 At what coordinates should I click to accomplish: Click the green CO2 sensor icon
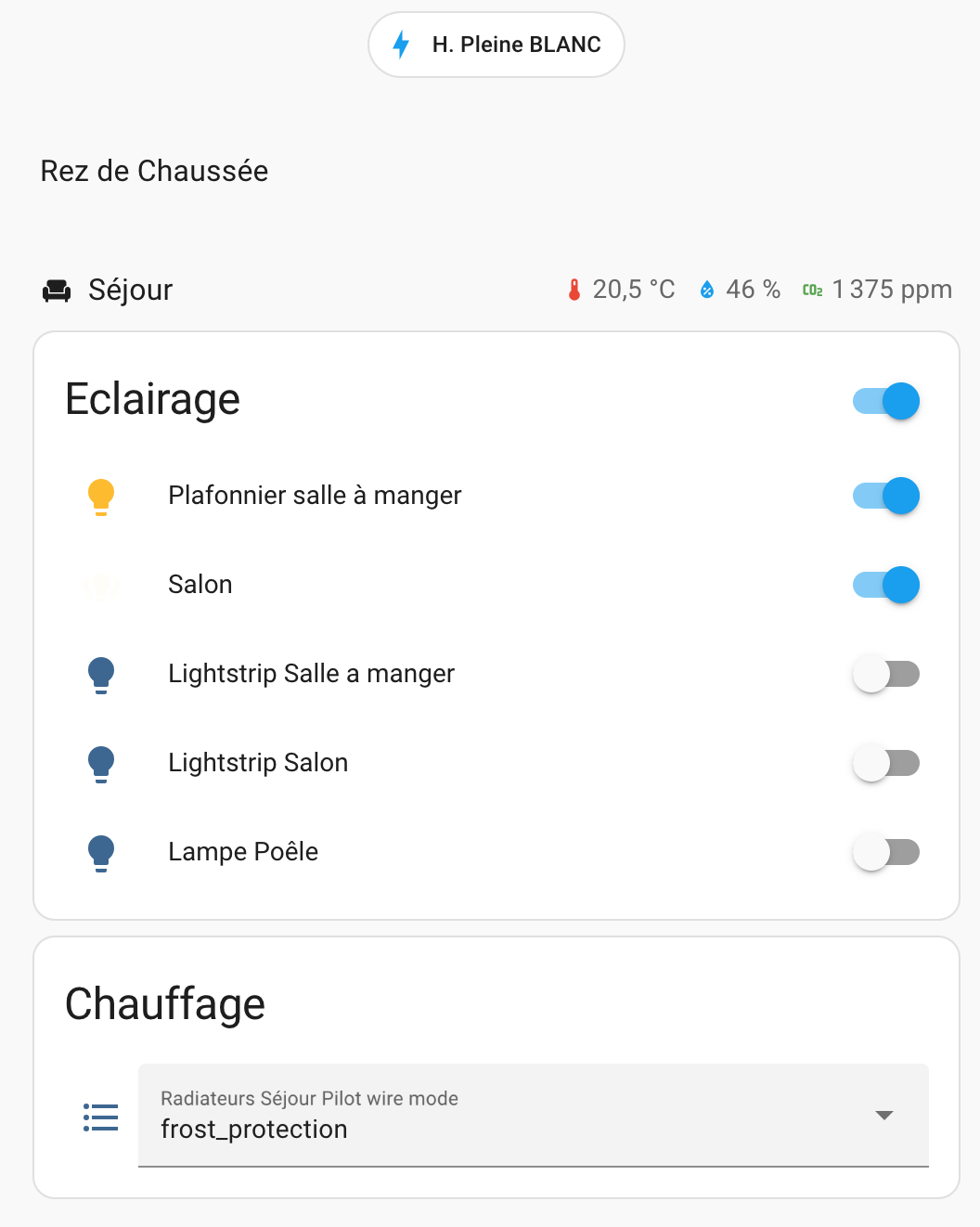812,291
